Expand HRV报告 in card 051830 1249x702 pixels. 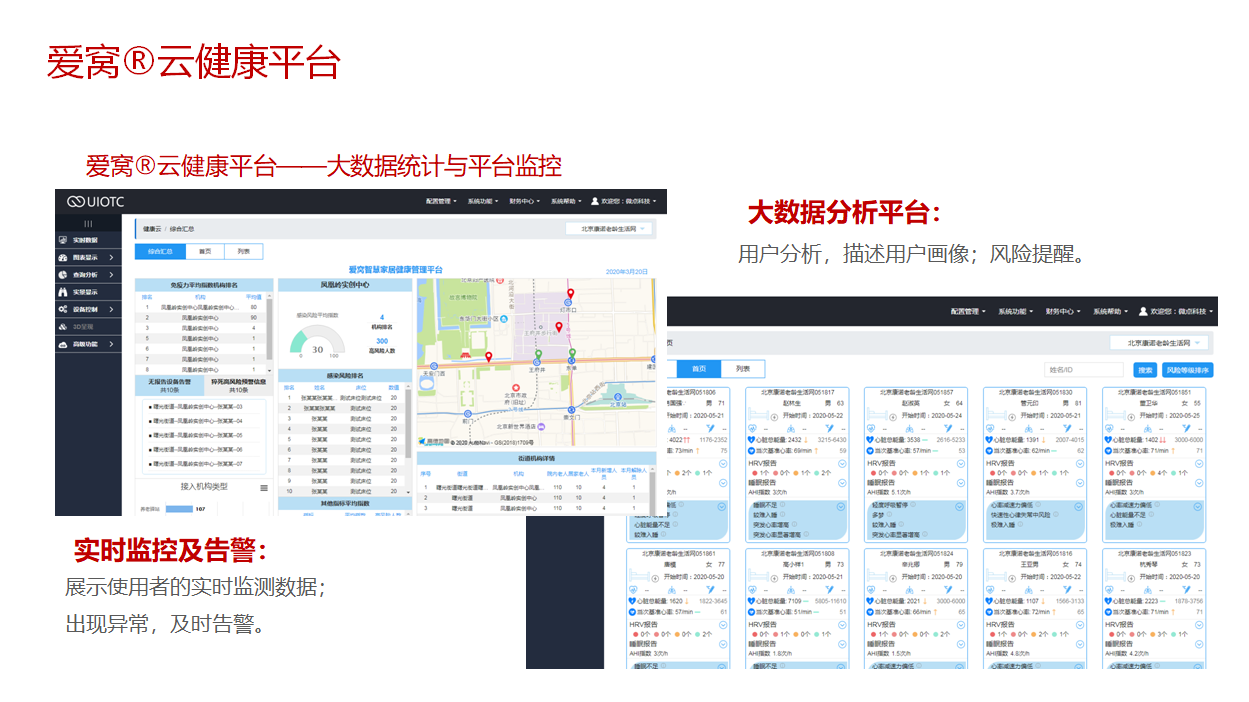click(x=1080, y=464)
